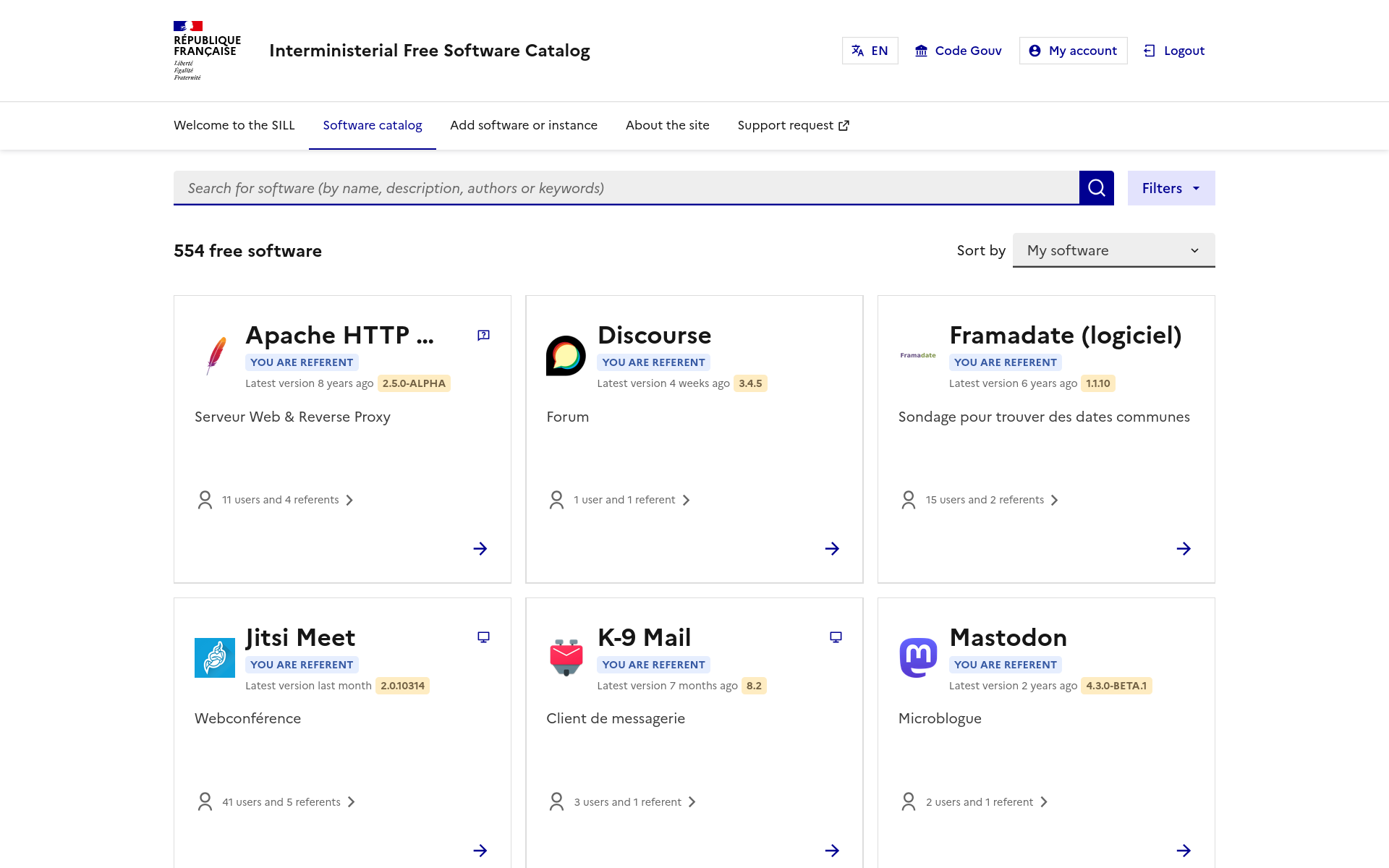Click the My account button
1389x868 pixels.
coord(1073,51)
